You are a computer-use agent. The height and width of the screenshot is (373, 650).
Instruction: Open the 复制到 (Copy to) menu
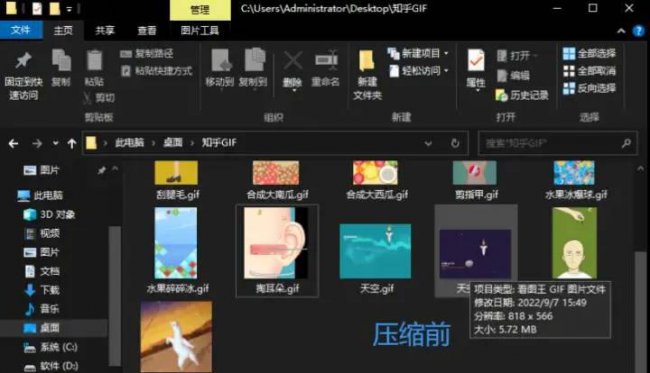[253, 68]
